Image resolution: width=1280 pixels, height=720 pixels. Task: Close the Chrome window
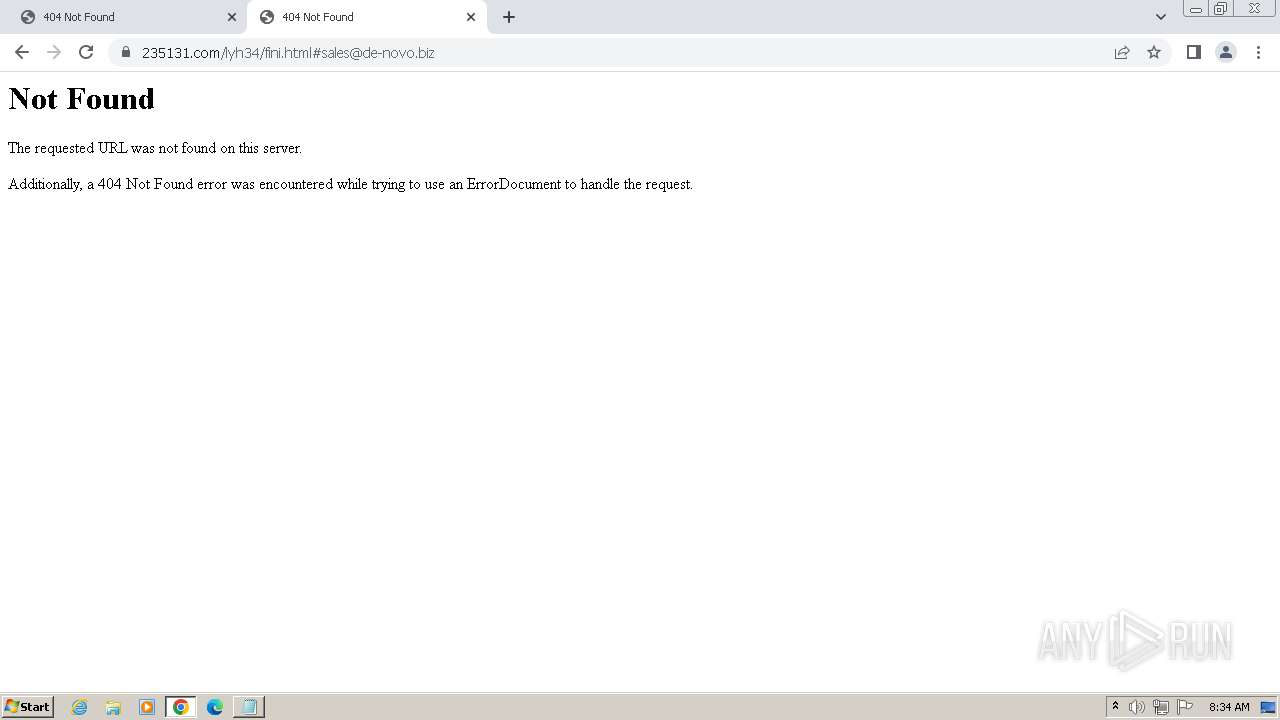pyautogui.click(x=1254, y=9)
